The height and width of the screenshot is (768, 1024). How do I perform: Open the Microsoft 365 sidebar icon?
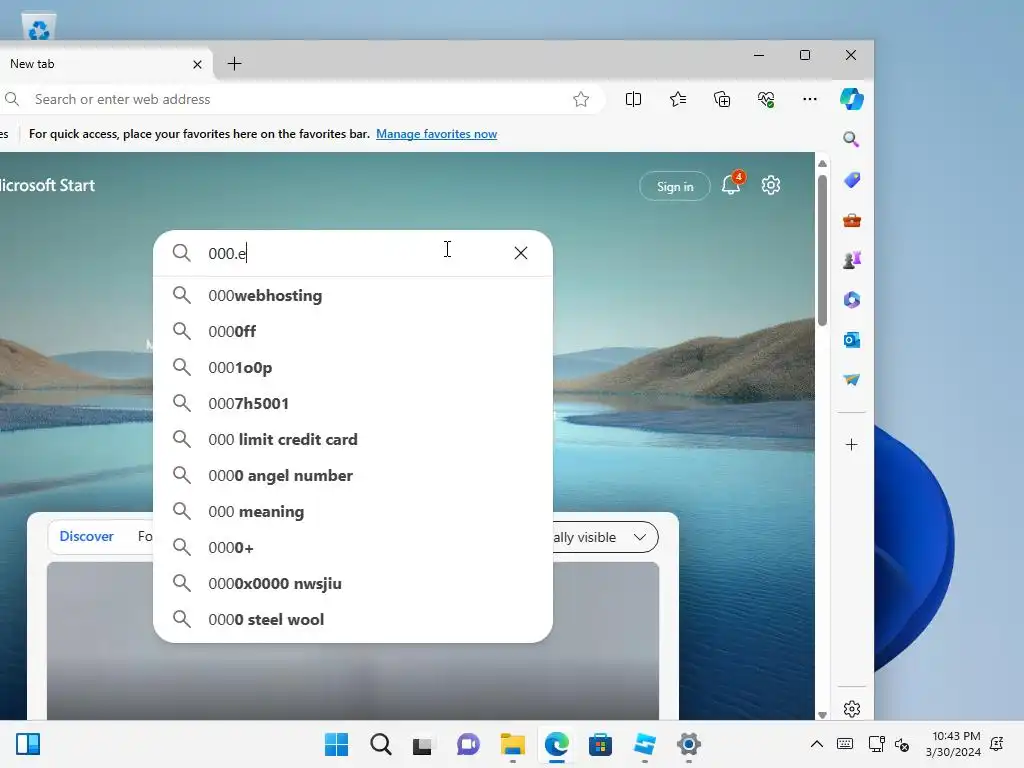pos(852,300)
